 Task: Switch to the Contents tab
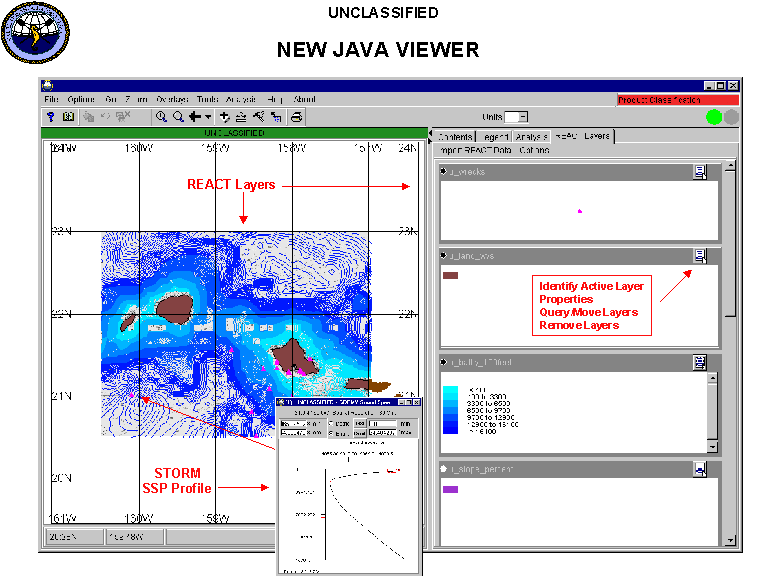coord(455,136)
